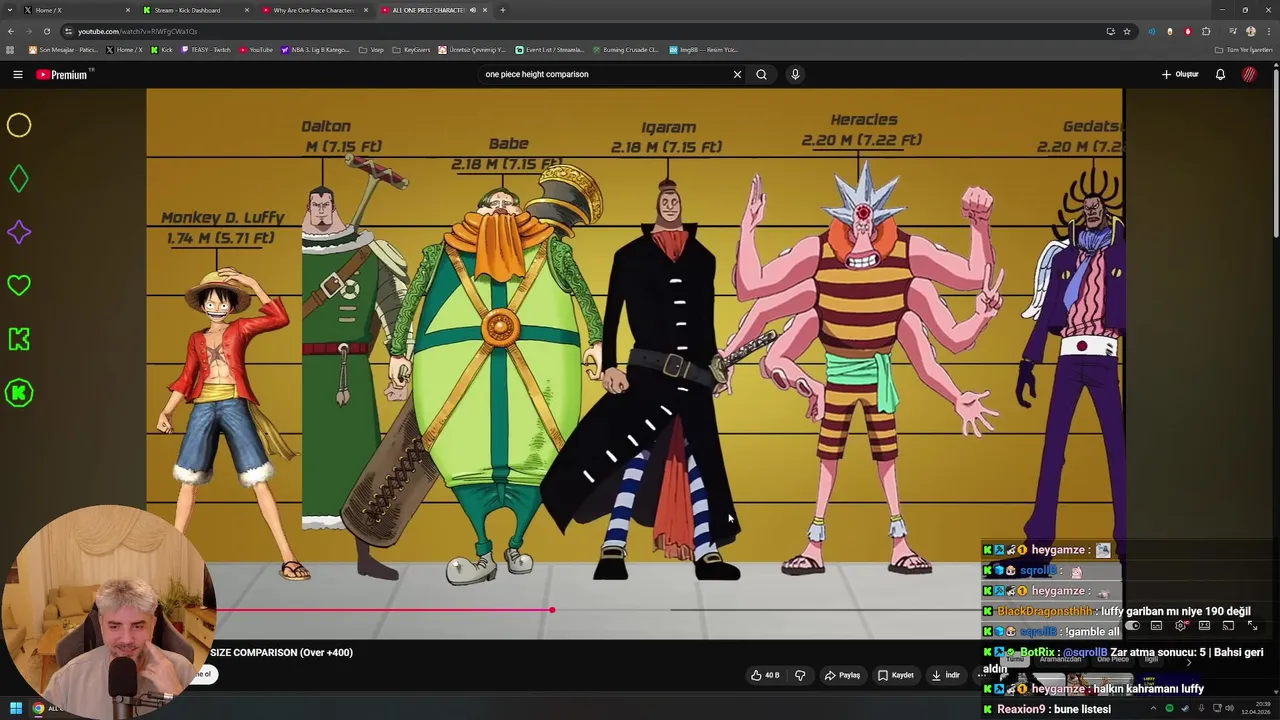Screen dimensions: 1280x720
Task: Open the Chrome tab search dropdown
Action: click(x=10, y=10)
